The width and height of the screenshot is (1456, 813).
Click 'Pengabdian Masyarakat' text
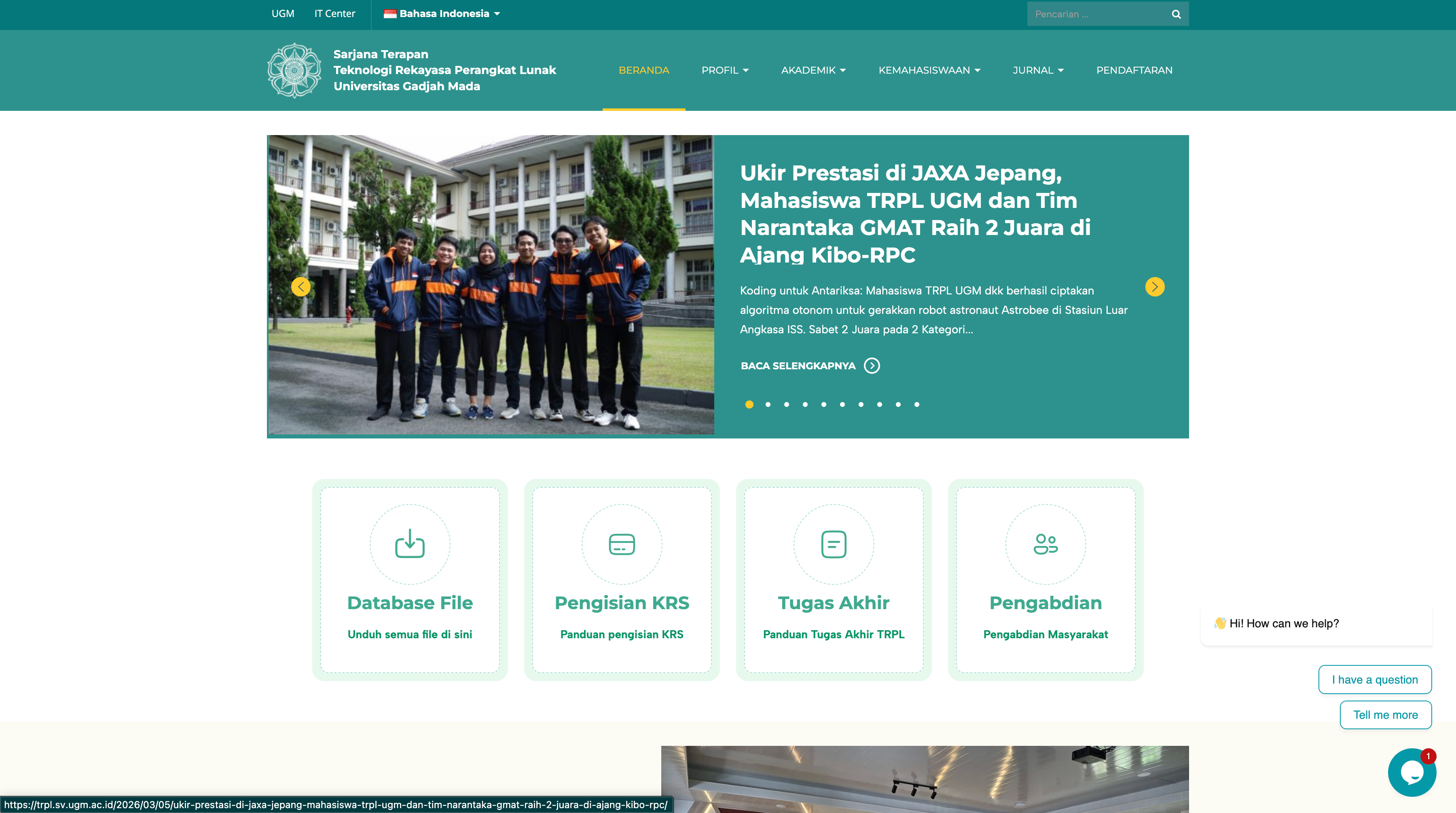(1045, 634)
